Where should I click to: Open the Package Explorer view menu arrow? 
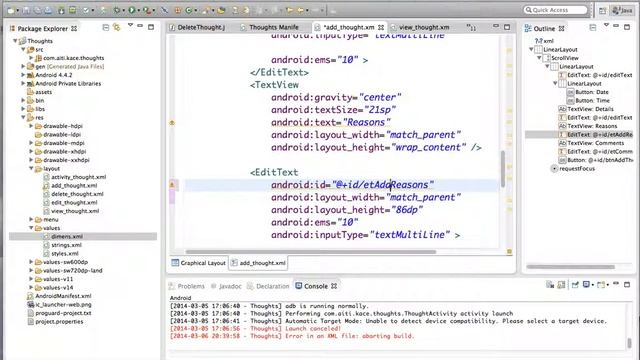tap(130, 25)
